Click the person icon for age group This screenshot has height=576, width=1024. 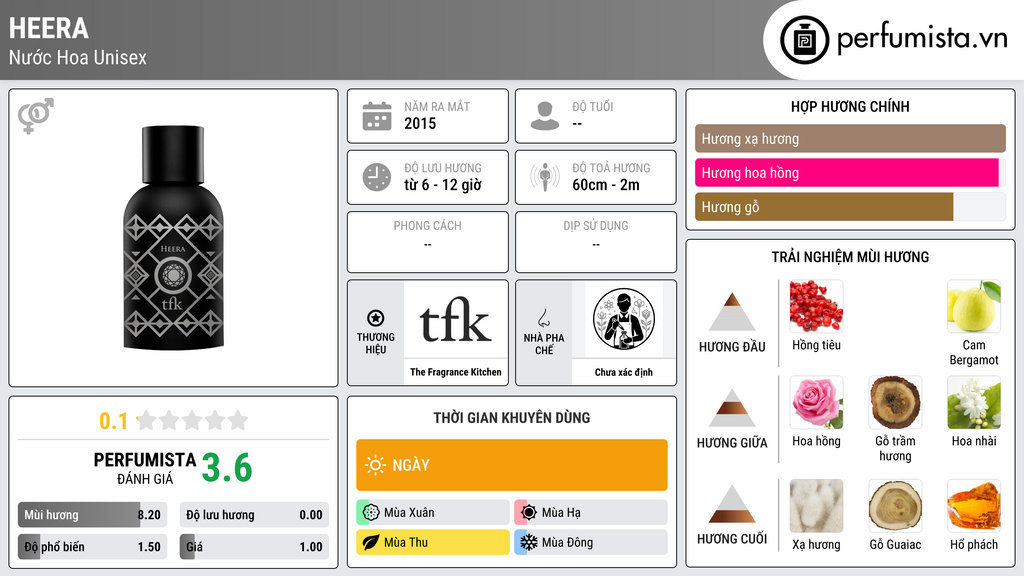545,116
